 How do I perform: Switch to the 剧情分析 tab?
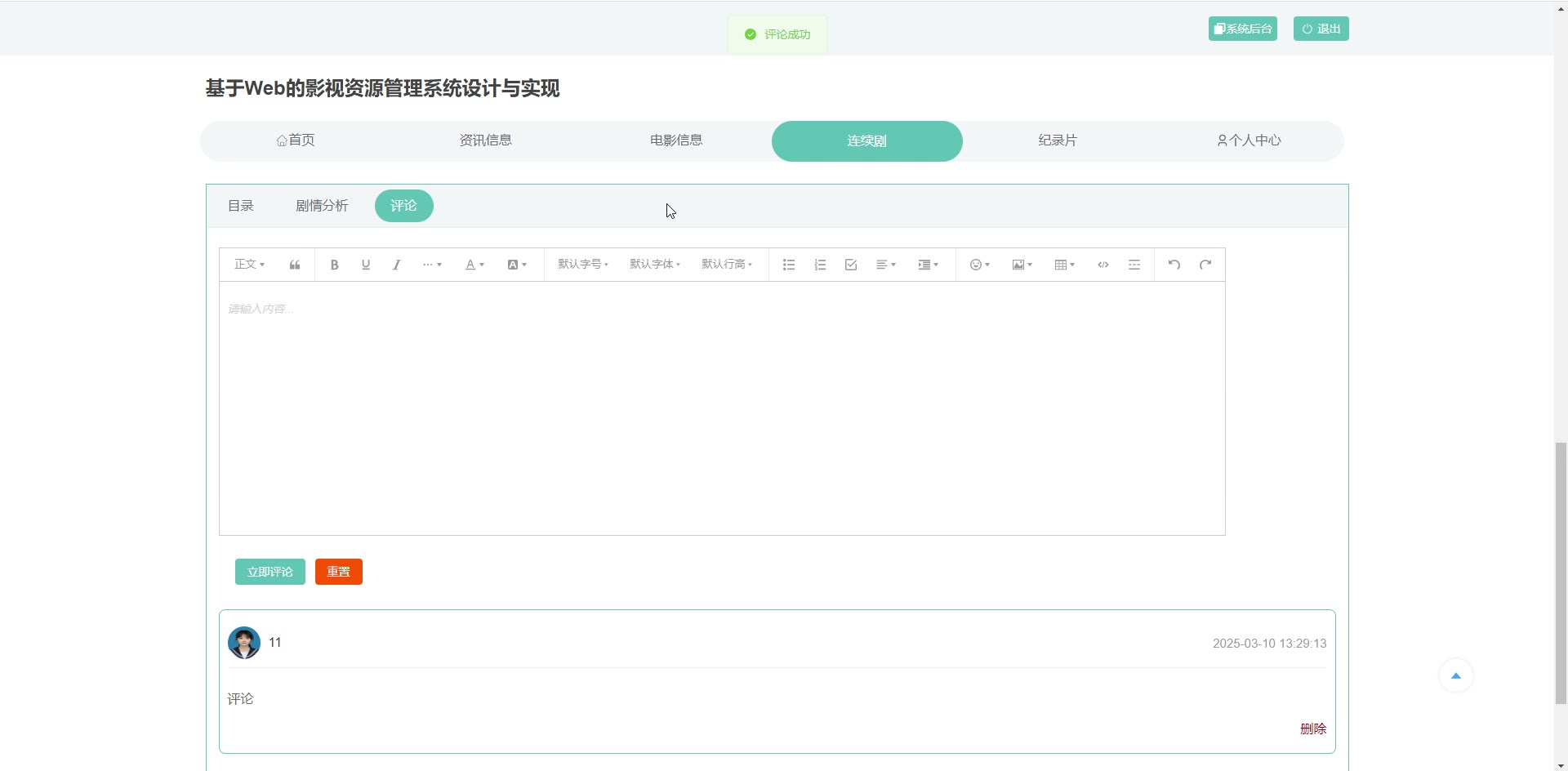322,206
